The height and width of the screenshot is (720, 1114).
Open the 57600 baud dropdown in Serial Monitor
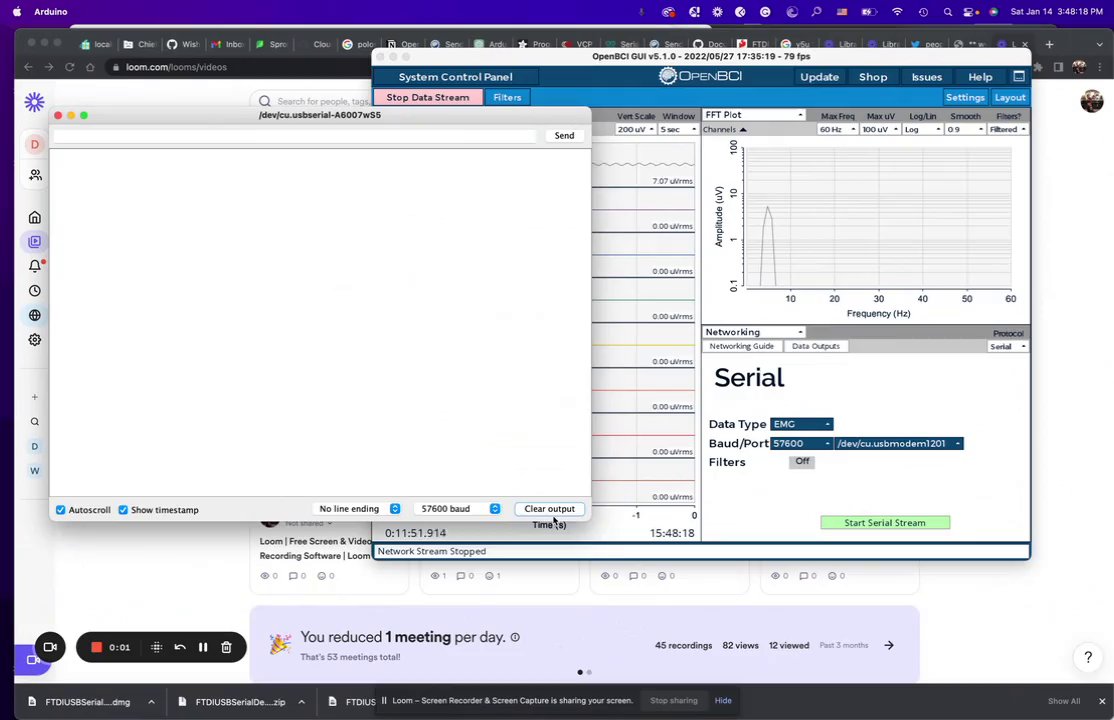(458, 509)
